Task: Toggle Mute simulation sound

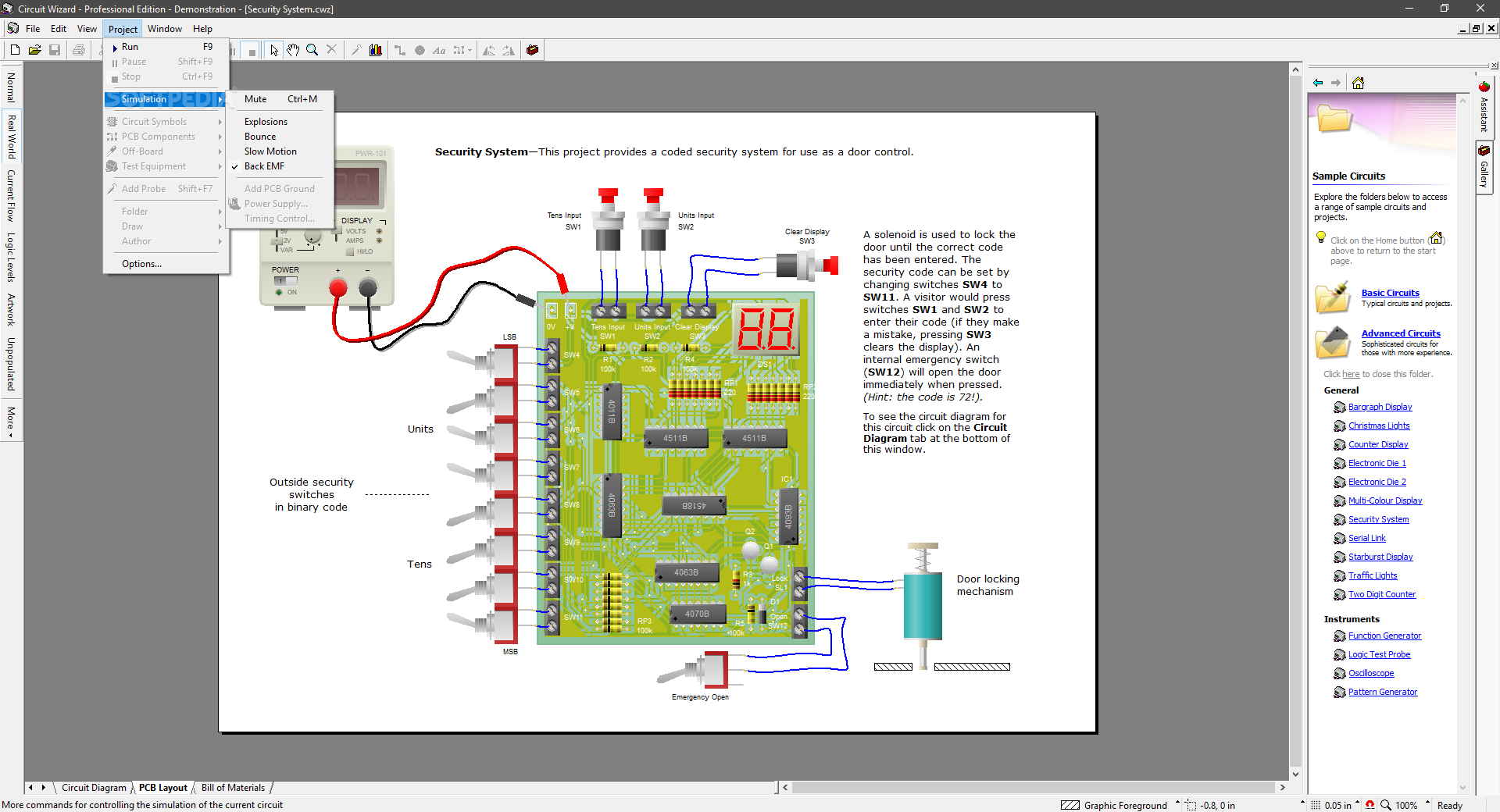Action: (281, 99)
